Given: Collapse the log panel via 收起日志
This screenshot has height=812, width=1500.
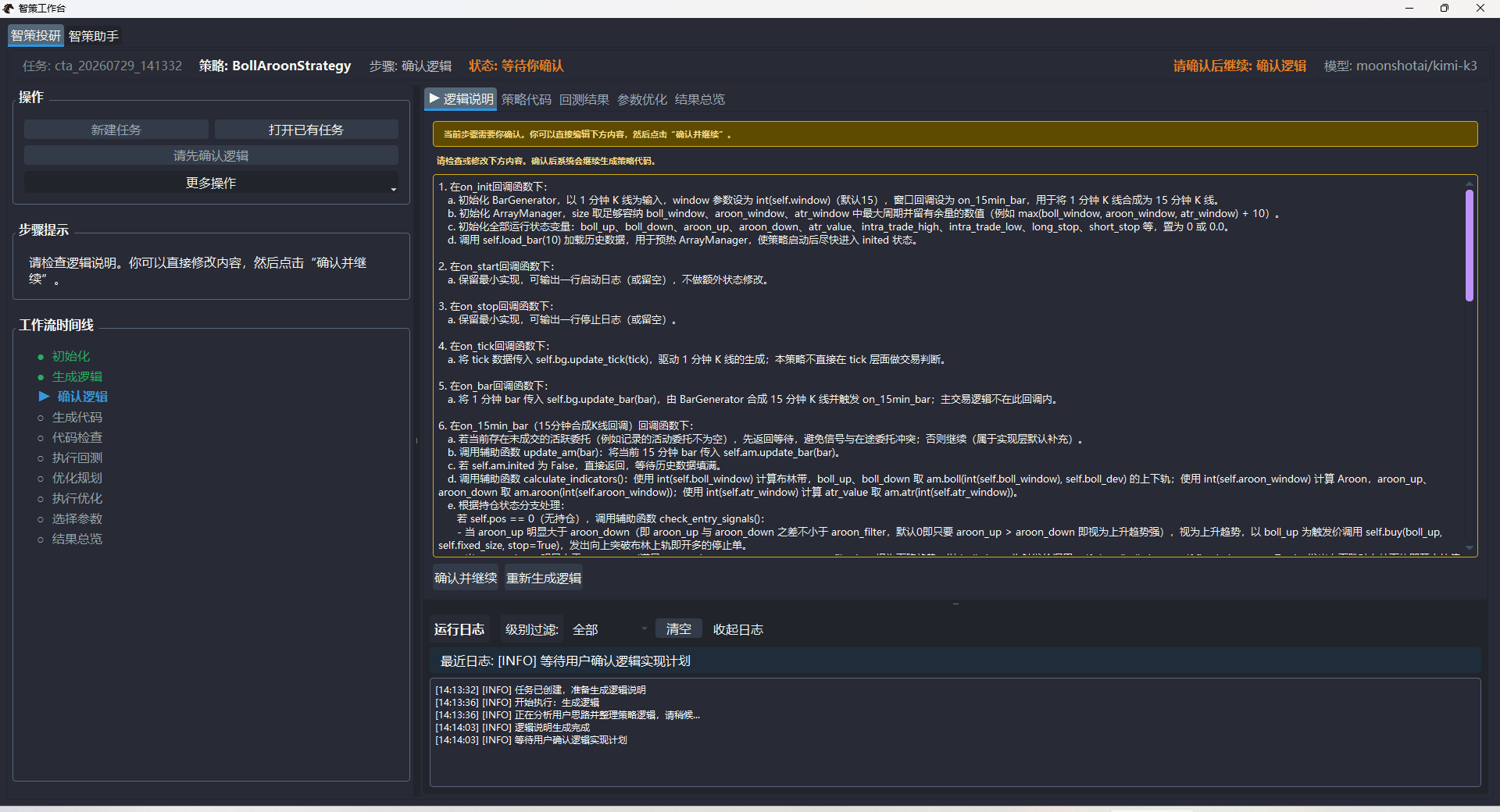Looking at the screenshot, I should pyautogui.click(x=737, y=629).
